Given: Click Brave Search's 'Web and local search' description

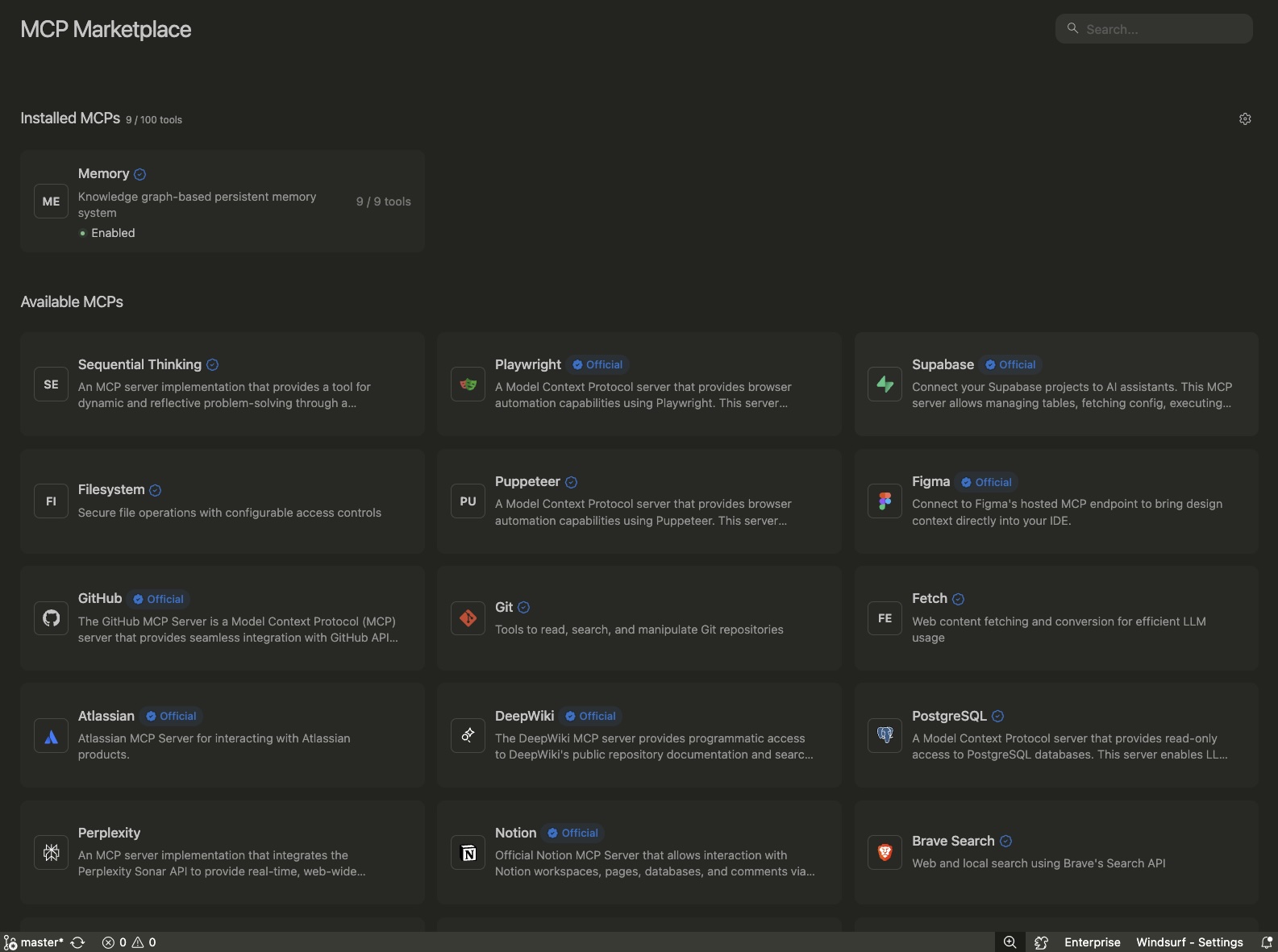Looking at the screenshot, I should pos(1039,863).
